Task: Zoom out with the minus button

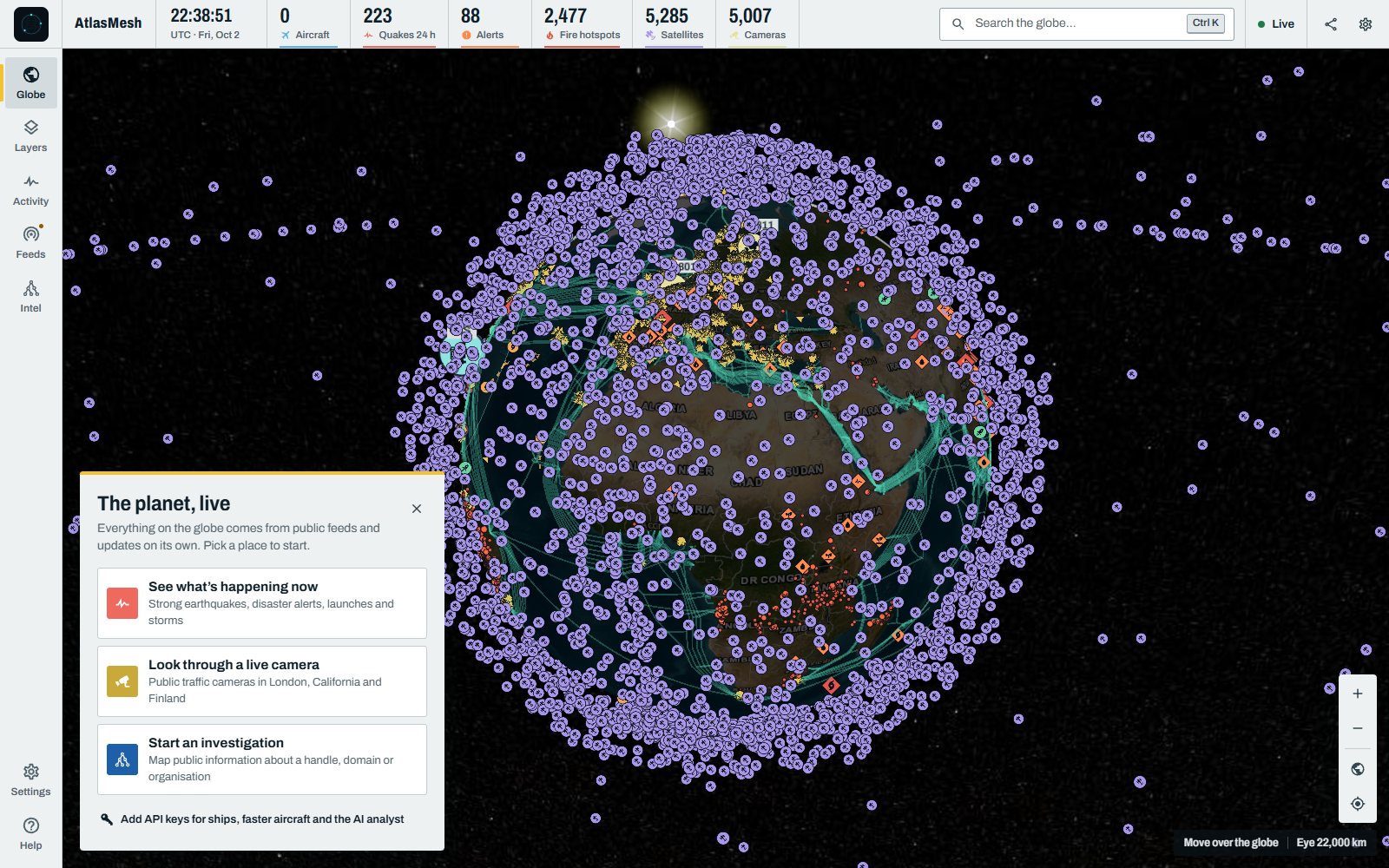Action: click(x=1358, y=728)
